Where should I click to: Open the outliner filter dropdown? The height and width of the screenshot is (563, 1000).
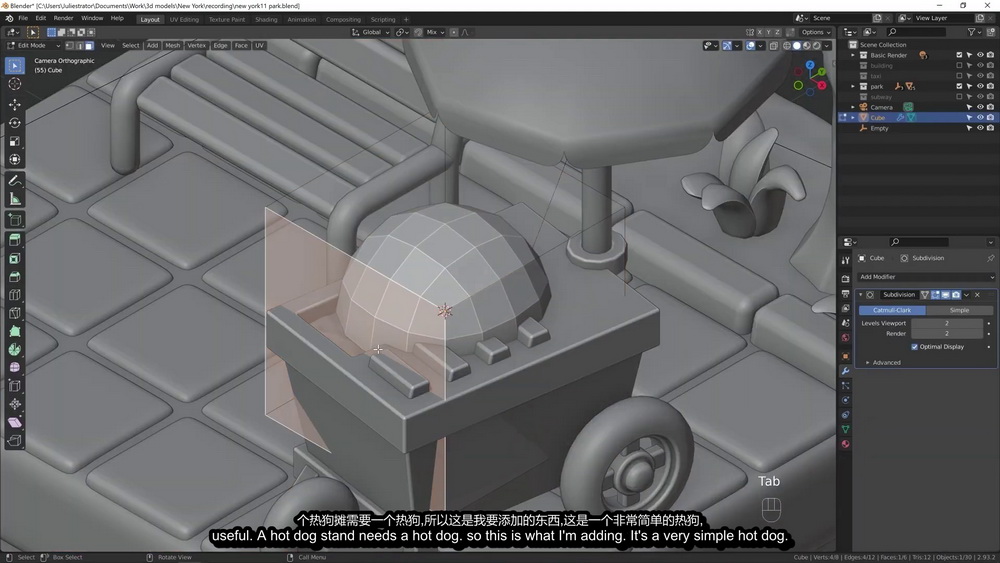point(974,32)
